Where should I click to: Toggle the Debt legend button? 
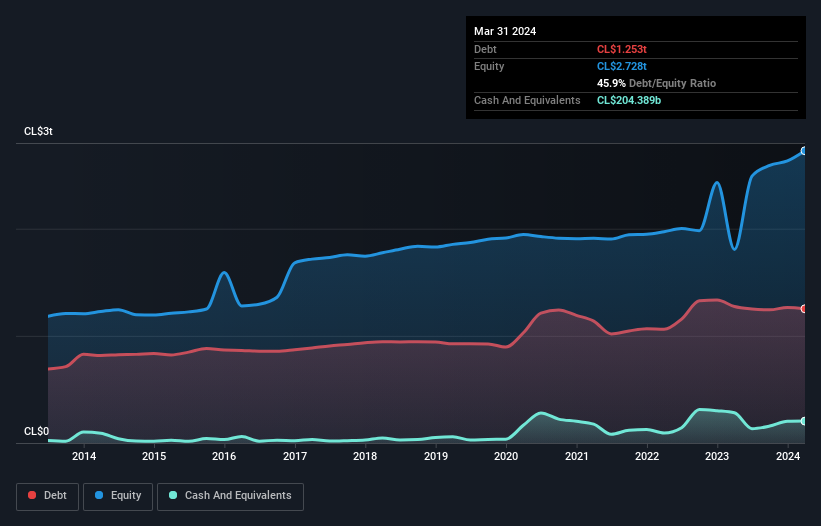click(48, 496)
